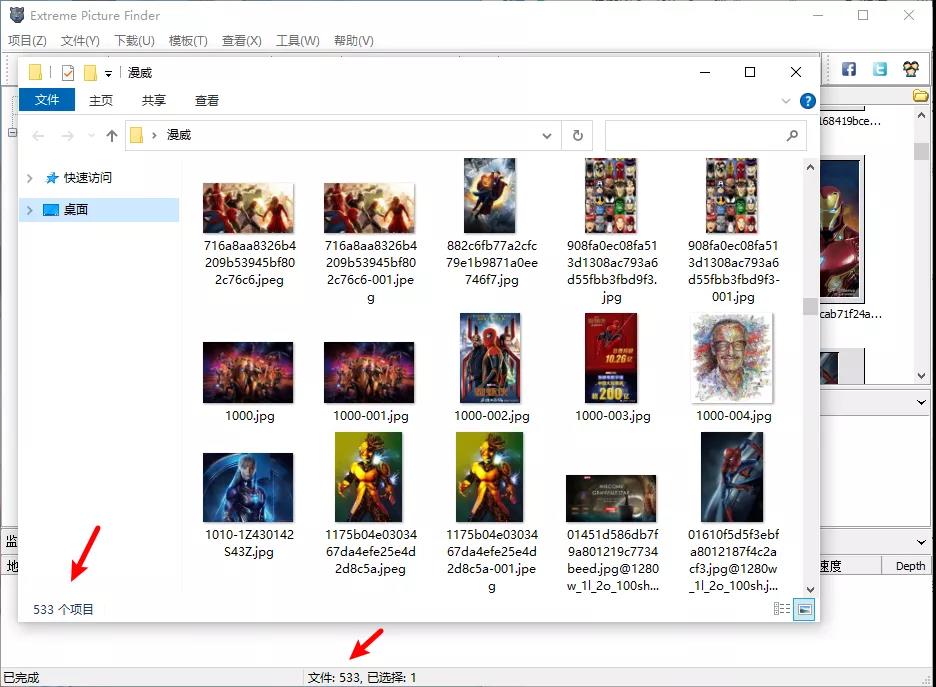Screen dimensions: 936x687
Task: Expand dropdown chevron below preview panel
Action: [x=921, y=402]
